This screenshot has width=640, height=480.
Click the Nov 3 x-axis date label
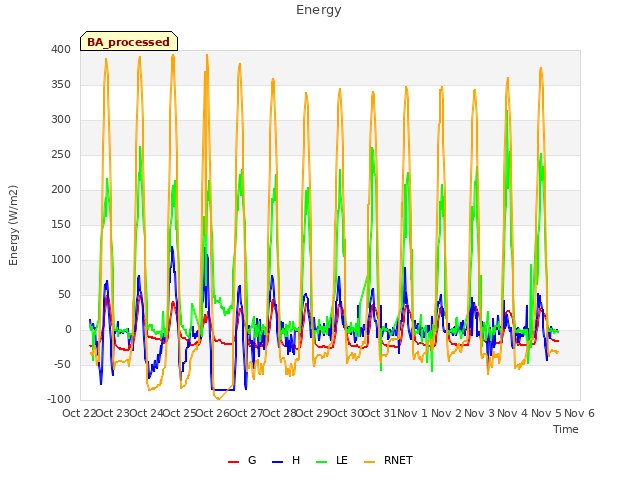[x=479, y=413]
